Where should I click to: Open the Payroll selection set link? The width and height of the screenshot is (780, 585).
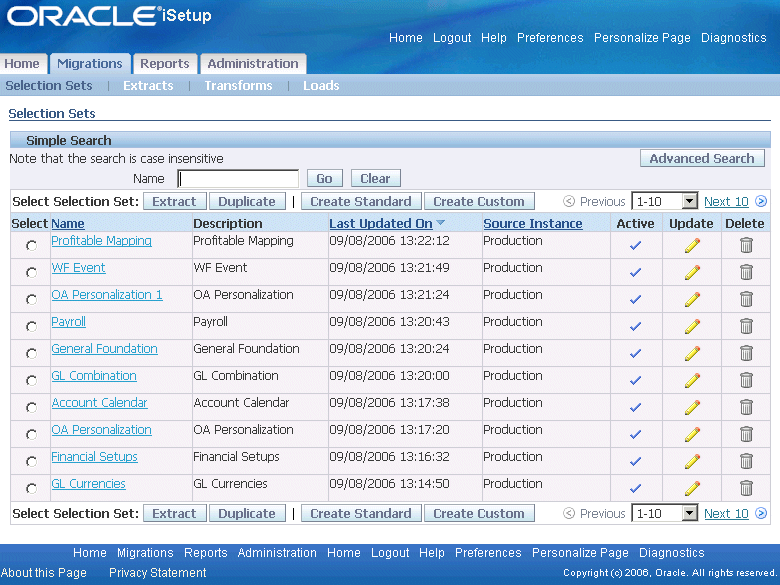tap(69, 322)
